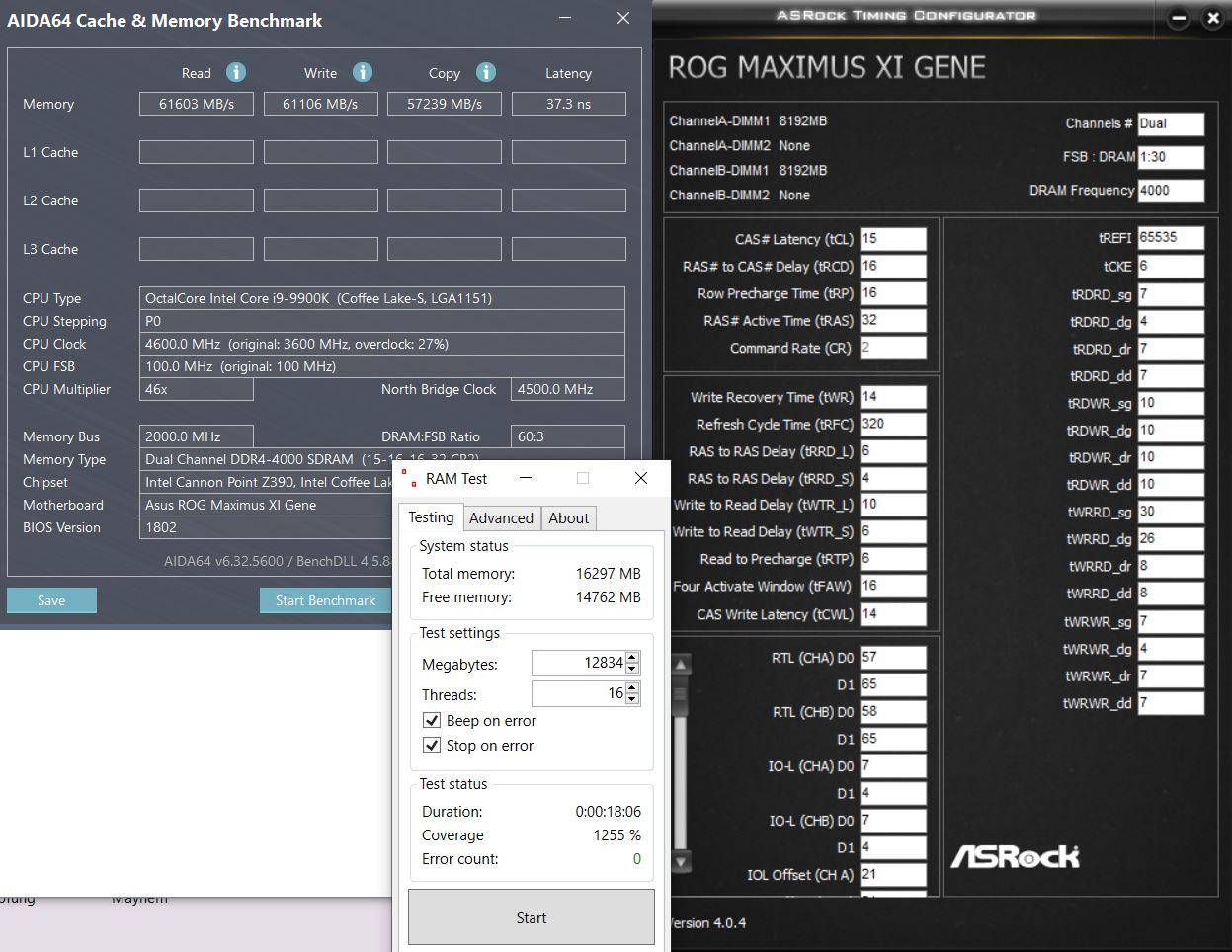Close the AIDA64 benchmark window
Image resolution: width=1232 pixels, height=952 pixels.
coord(623,18)
